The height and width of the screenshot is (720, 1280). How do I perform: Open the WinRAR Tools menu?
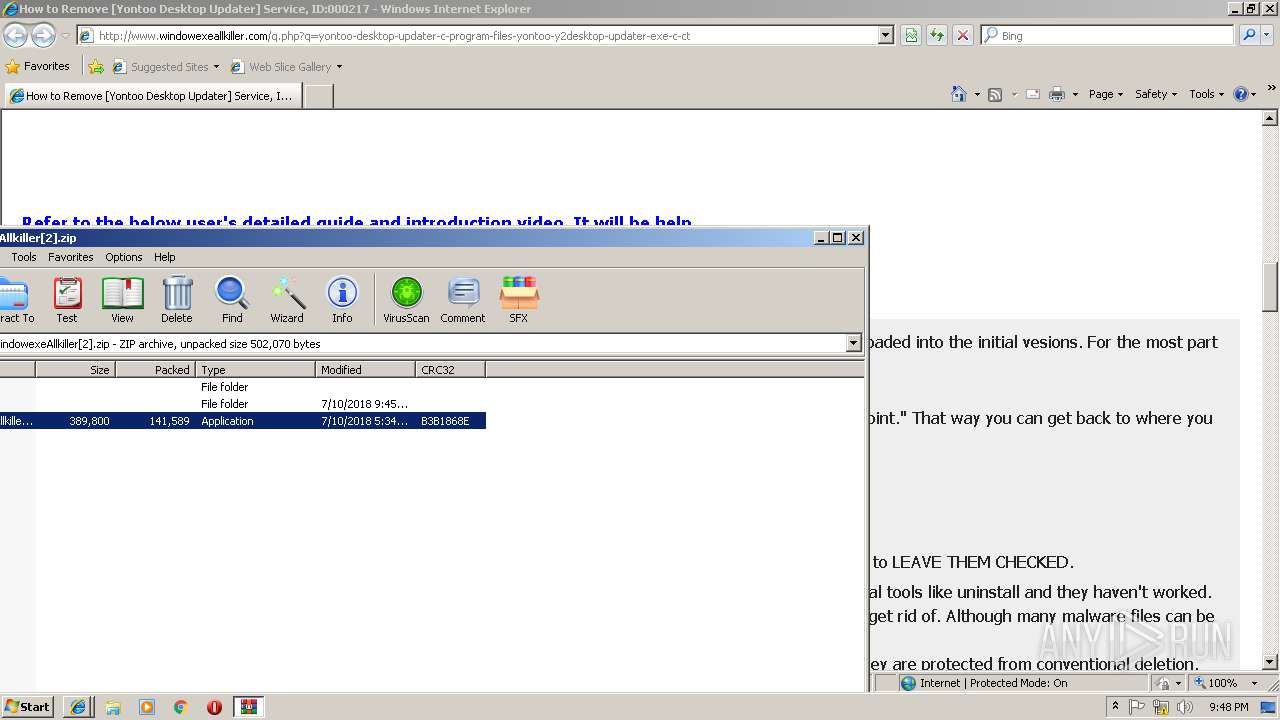(24, 257)
